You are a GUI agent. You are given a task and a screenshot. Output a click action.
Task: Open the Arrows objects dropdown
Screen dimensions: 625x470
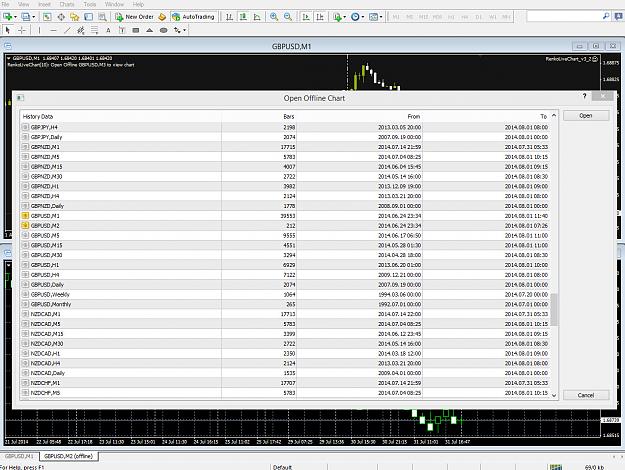click(x=180, y=30)
